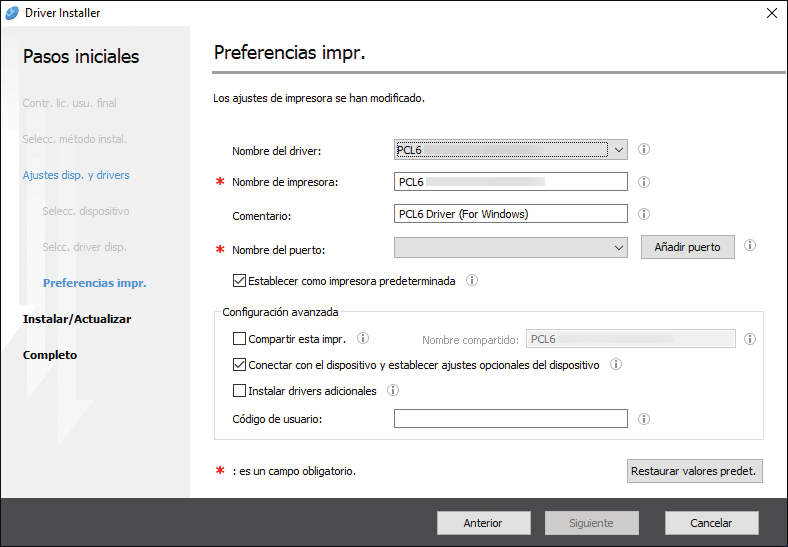Click info icon beside Compartir esta impr.
788x547 pixels.
point(363,338)
